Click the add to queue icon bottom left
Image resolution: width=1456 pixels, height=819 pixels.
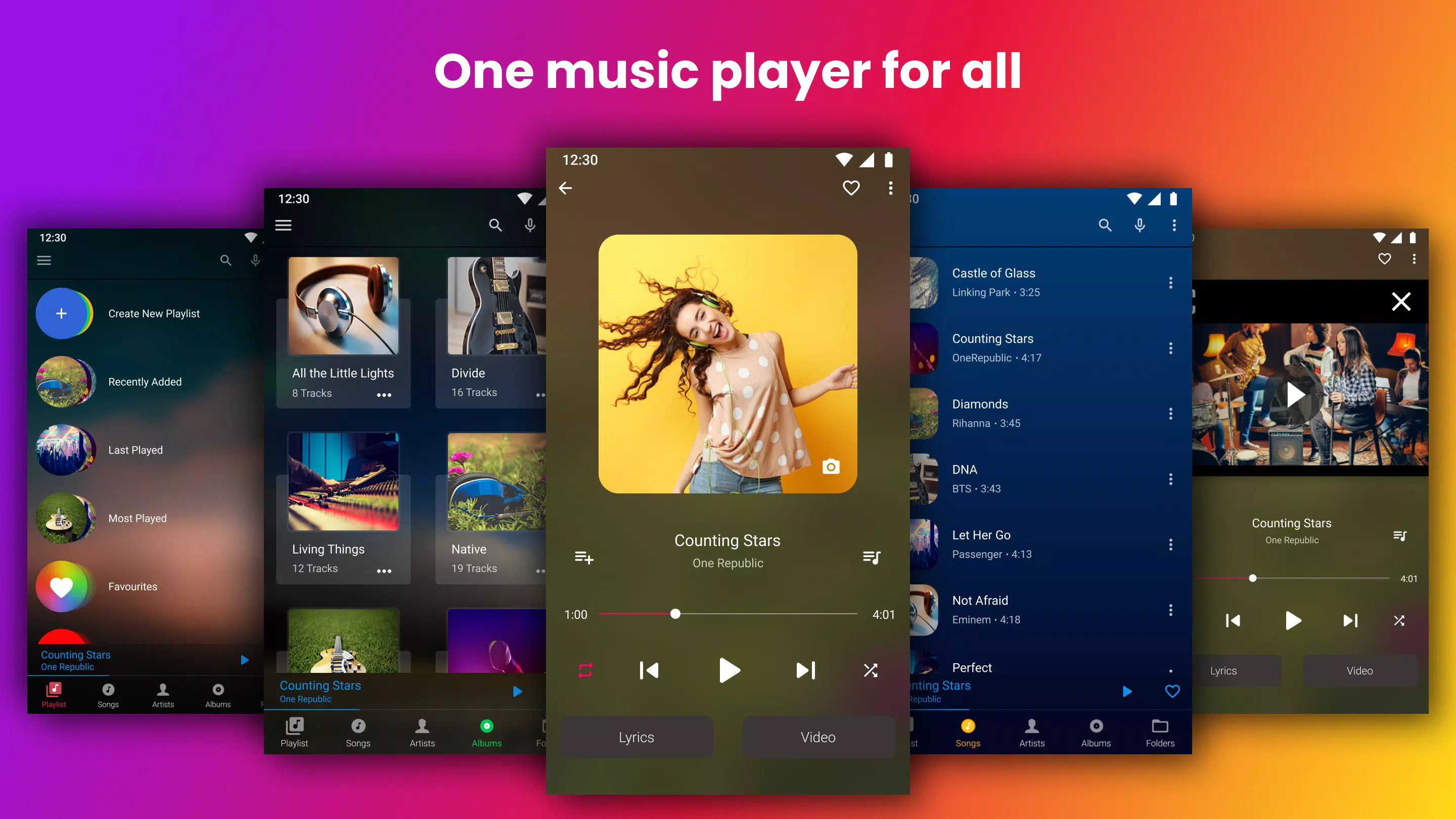tap(583, 557)
